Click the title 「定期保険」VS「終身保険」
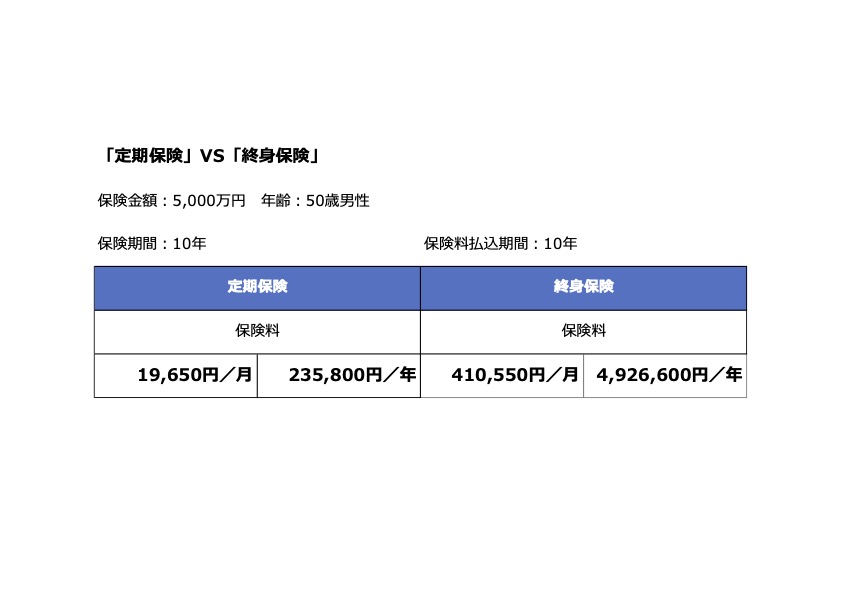 (x=211, y=156)
